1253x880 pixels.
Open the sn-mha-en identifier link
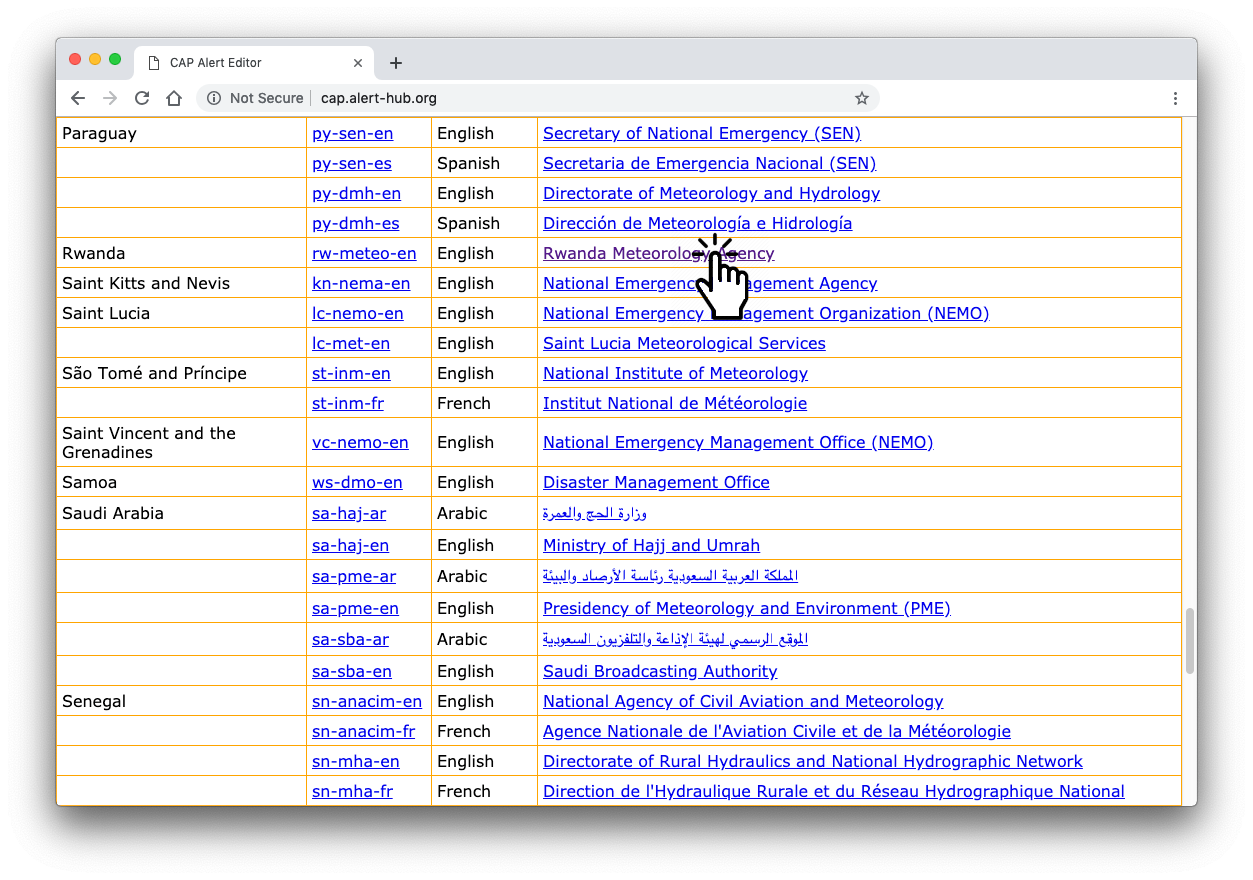coord(356,761)
